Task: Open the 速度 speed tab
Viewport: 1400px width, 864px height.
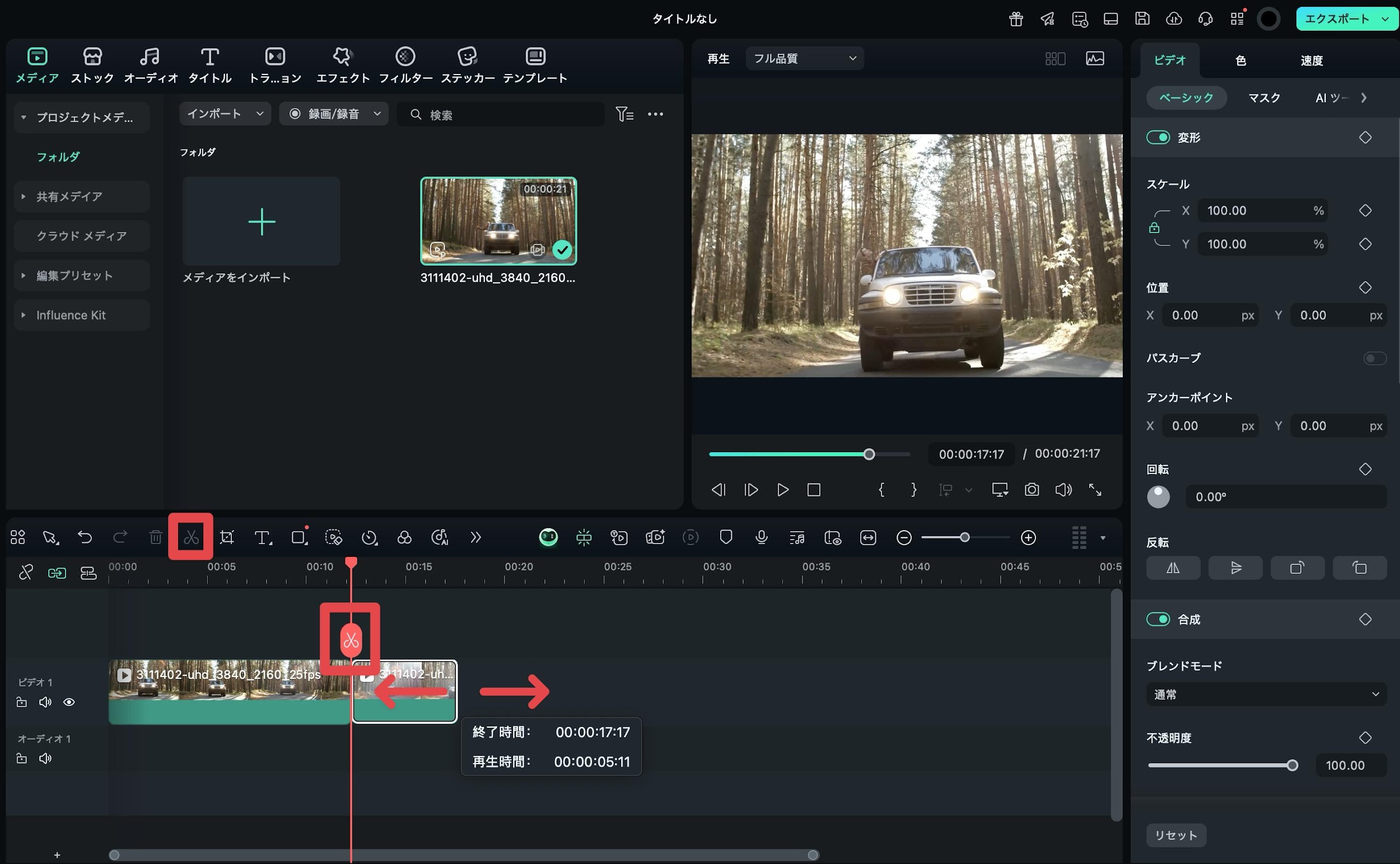Action: click(x=1312, y=60)
